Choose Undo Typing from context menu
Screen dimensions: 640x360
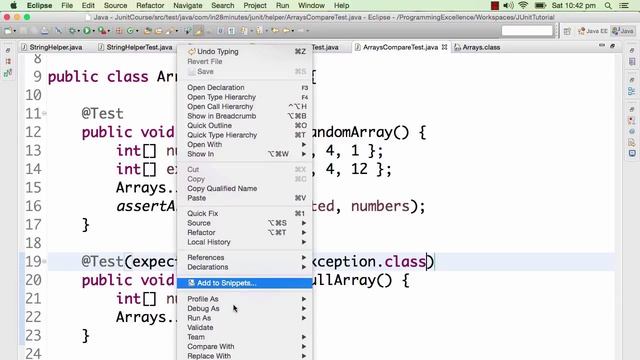tap(245, 51)
